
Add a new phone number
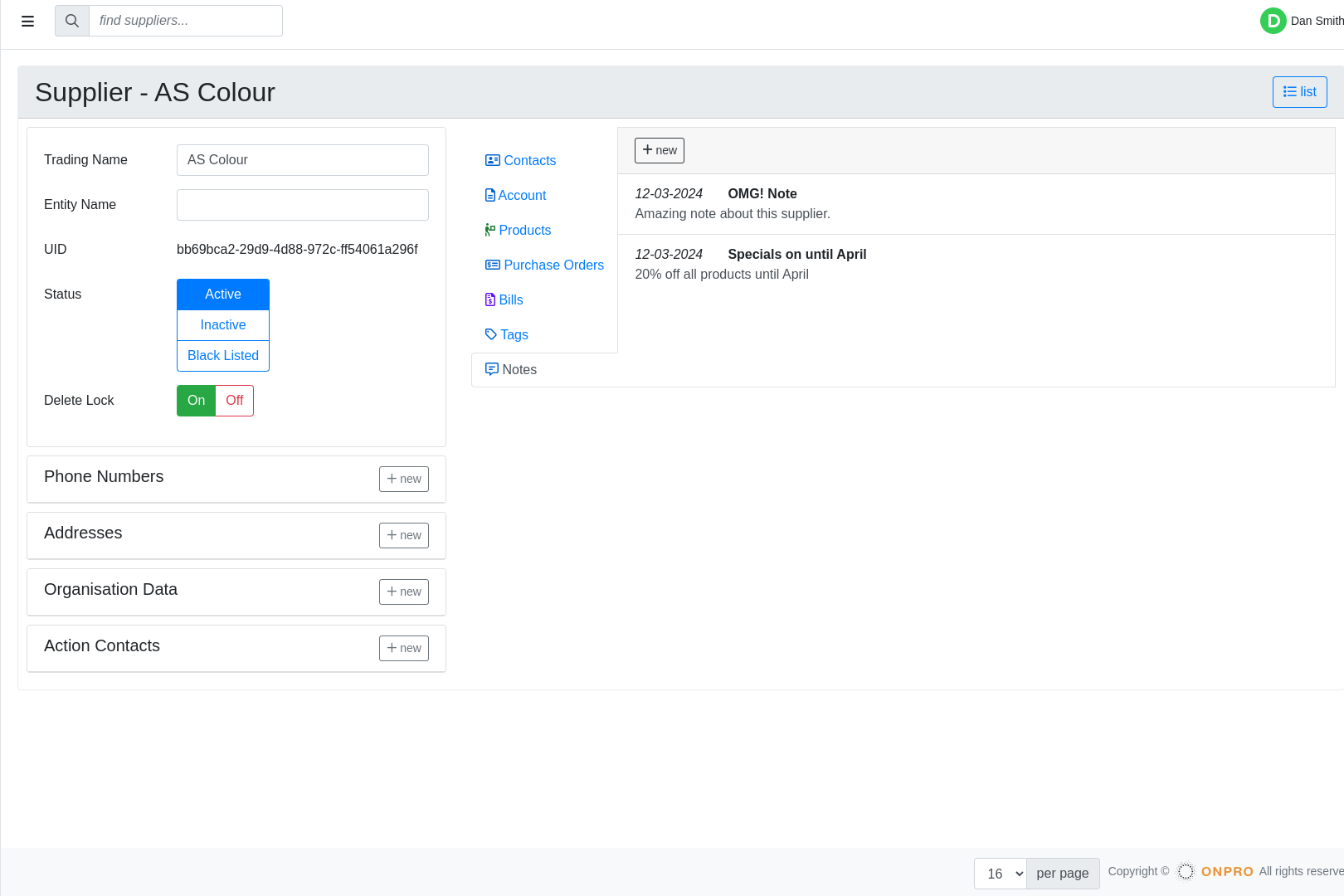point(404,479)
